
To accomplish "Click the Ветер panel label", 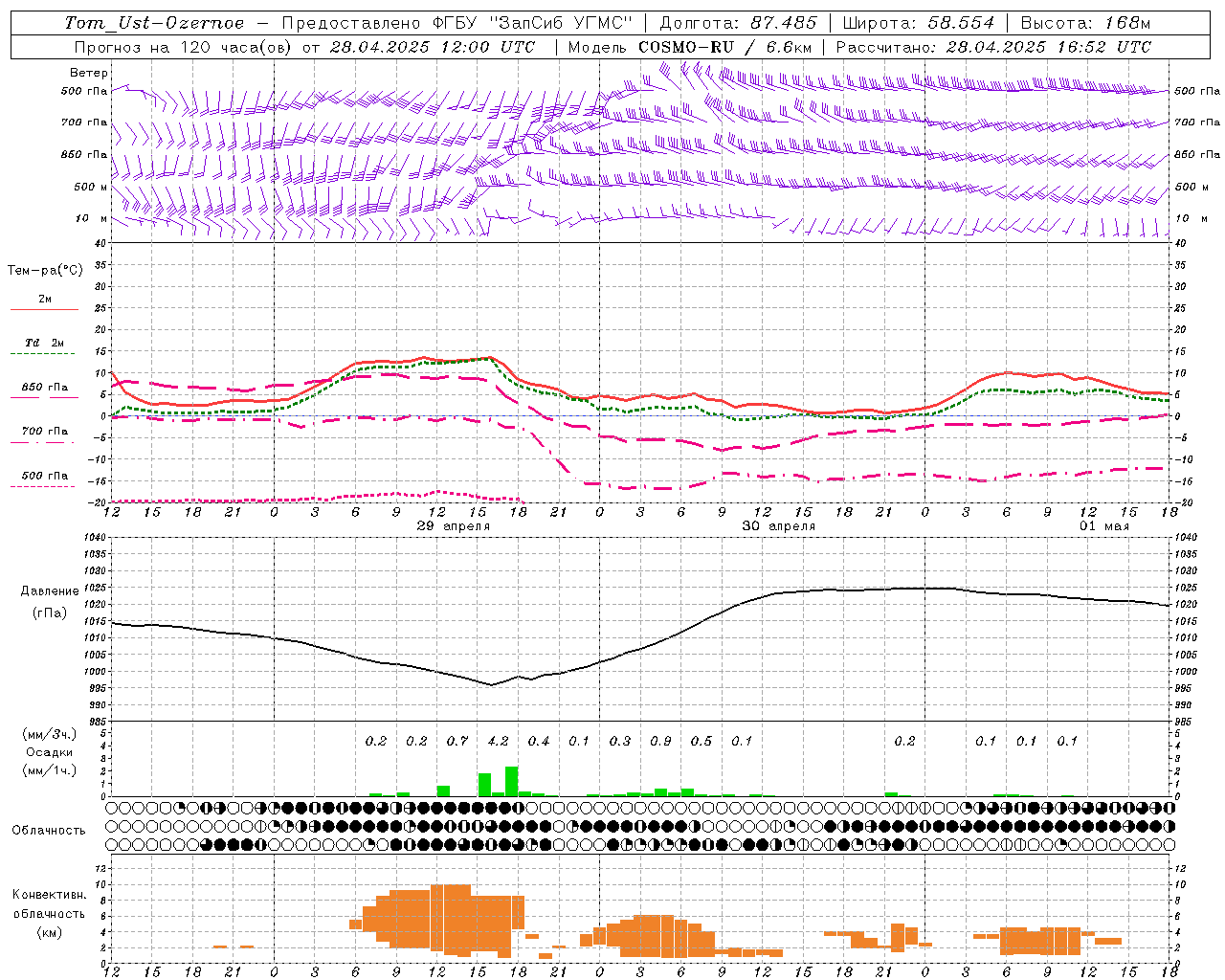I will click(x=89, y=73).
